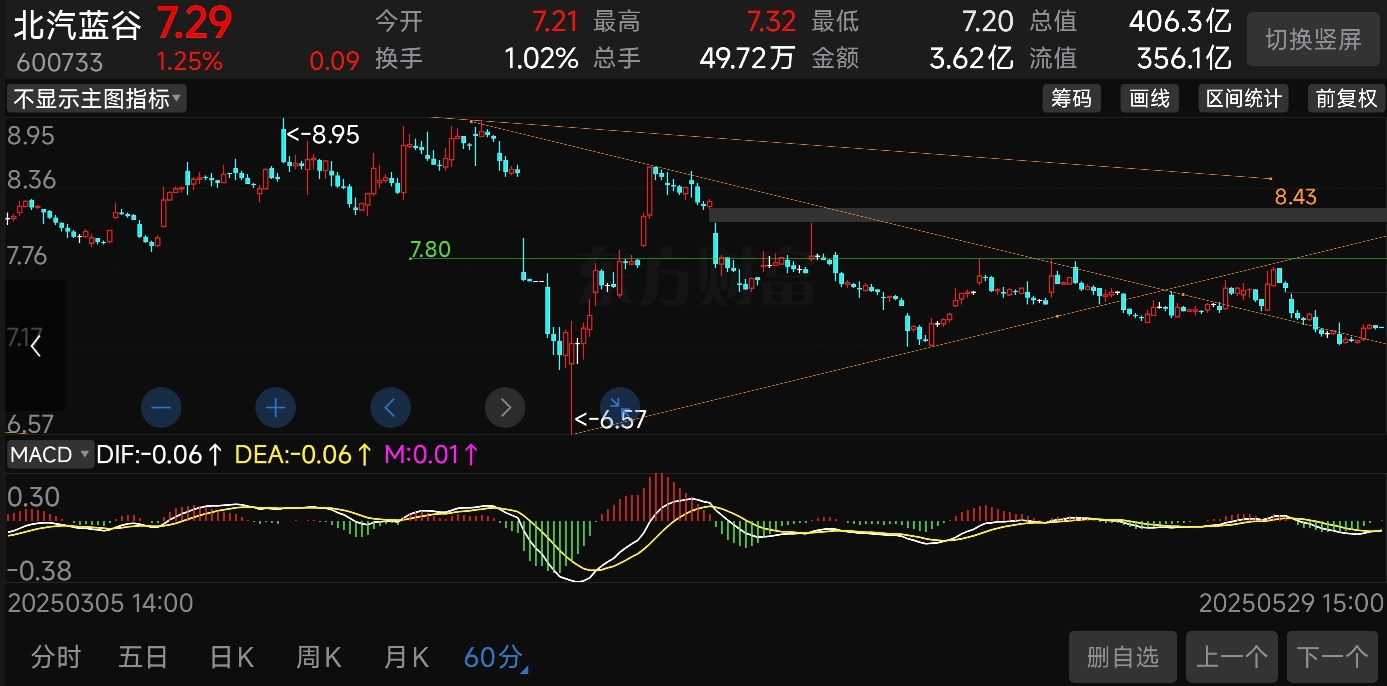Click percent change 1.25%
Screen dimensions: 1387x686
click(x=189, y=62)
